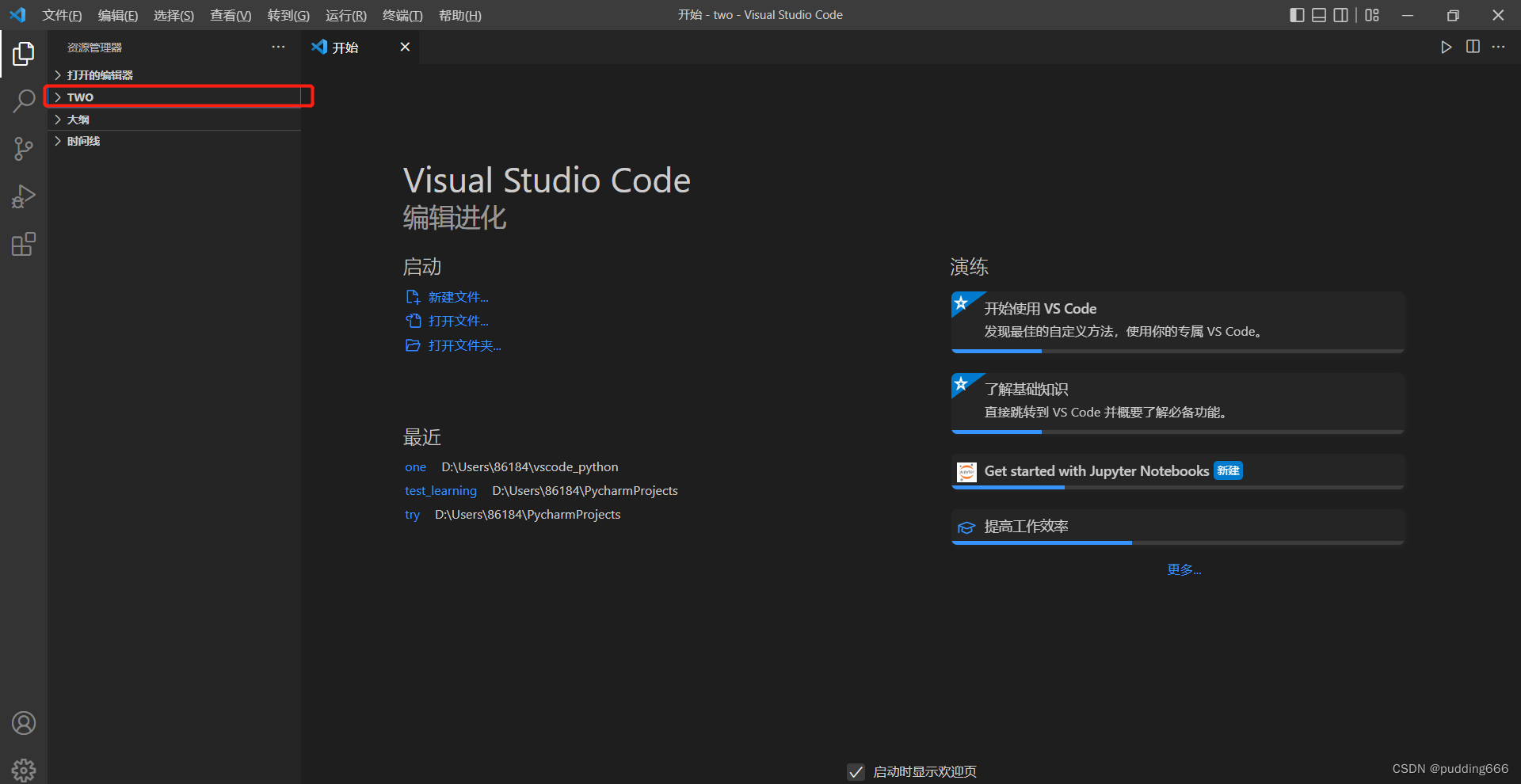Click star badge on 开始使用 VS Code card
The image size is (1521, 784).
(x=961, y=303)
